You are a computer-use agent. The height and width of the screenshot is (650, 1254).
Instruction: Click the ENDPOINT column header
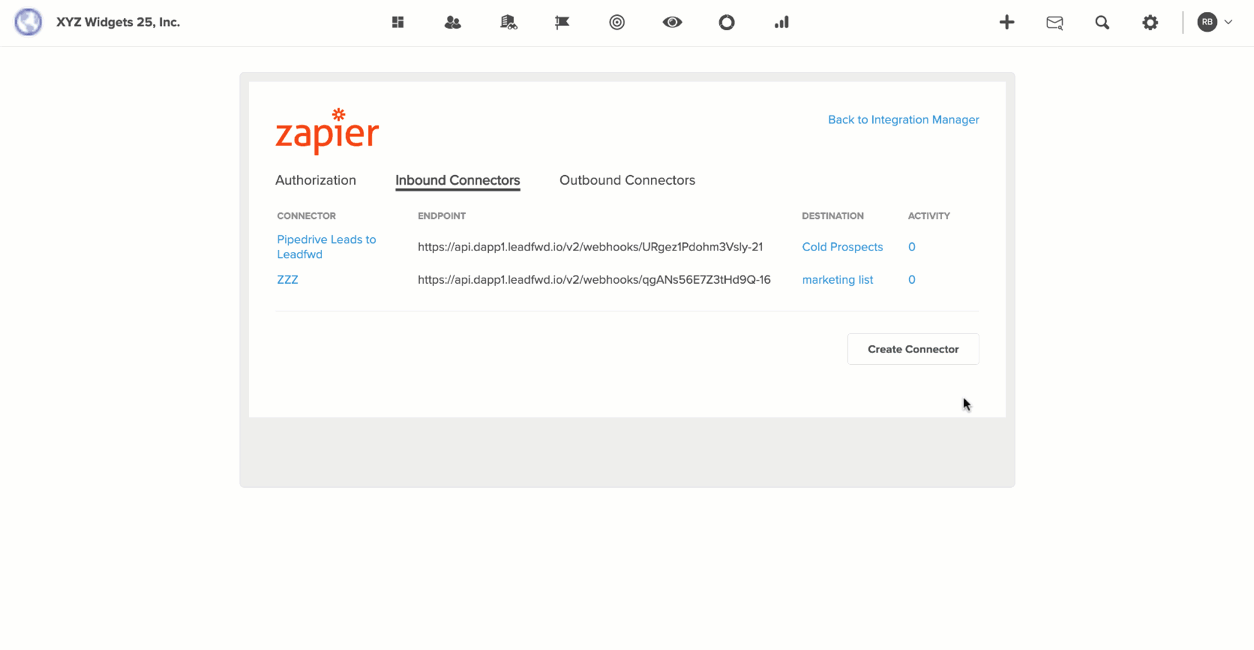point(442,216)
